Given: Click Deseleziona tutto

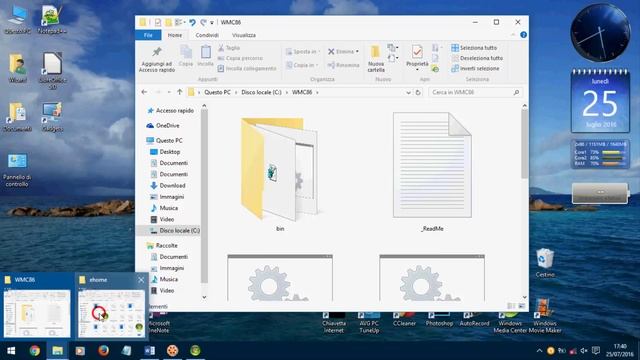Looking at the screenshot, I should tap(477, 58).
